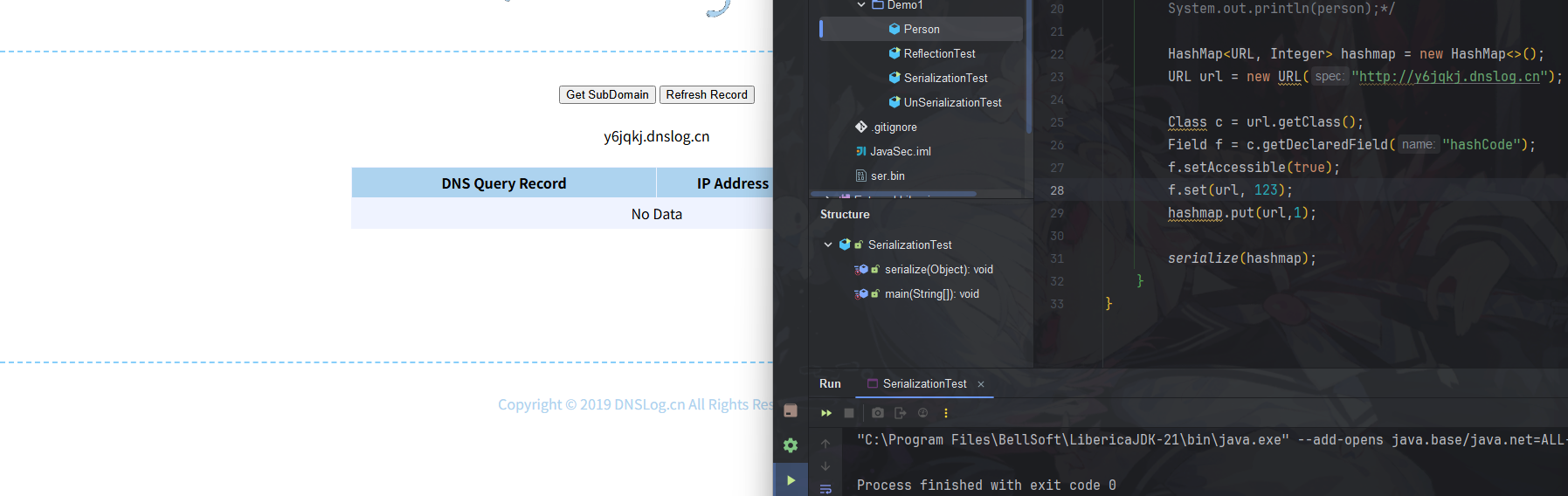Click the JavaSec.iml module file icon
This screenshot has height=496, width=1568.
coord(861,151)
